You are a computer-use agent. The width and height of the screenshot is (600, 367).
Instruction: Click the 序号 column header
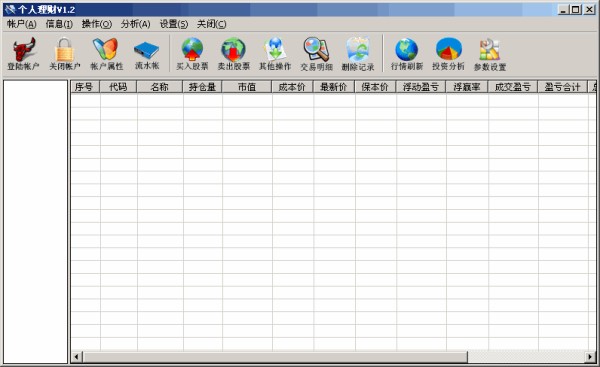[x=85, y=87]
